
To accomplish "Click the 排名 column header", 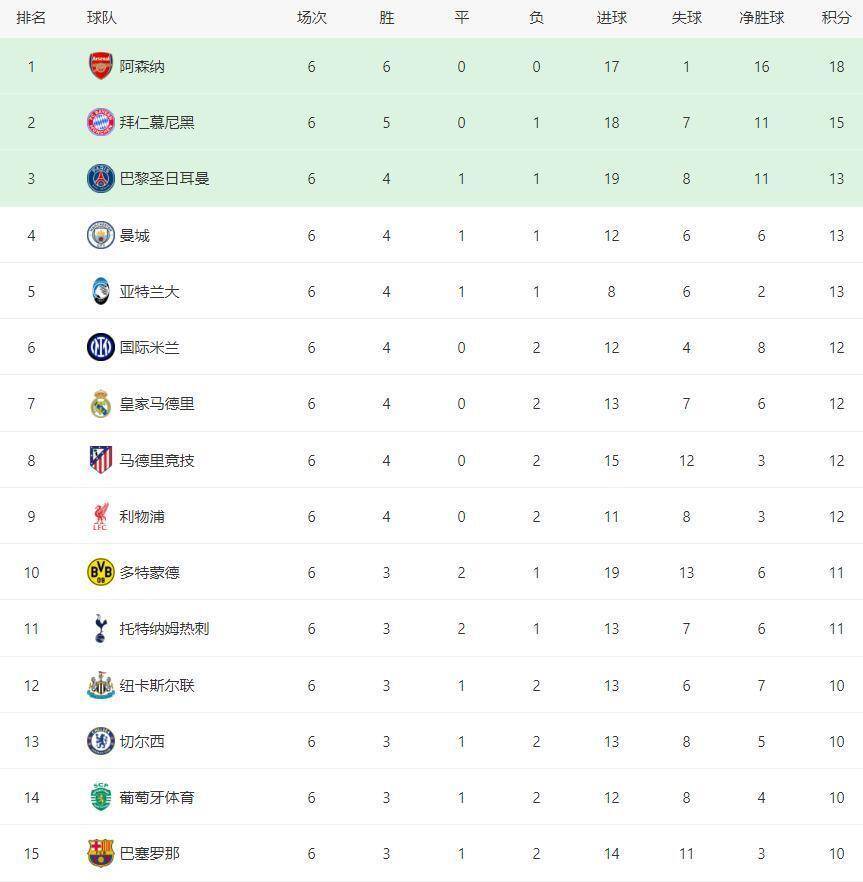I will [x=31, y=18].
